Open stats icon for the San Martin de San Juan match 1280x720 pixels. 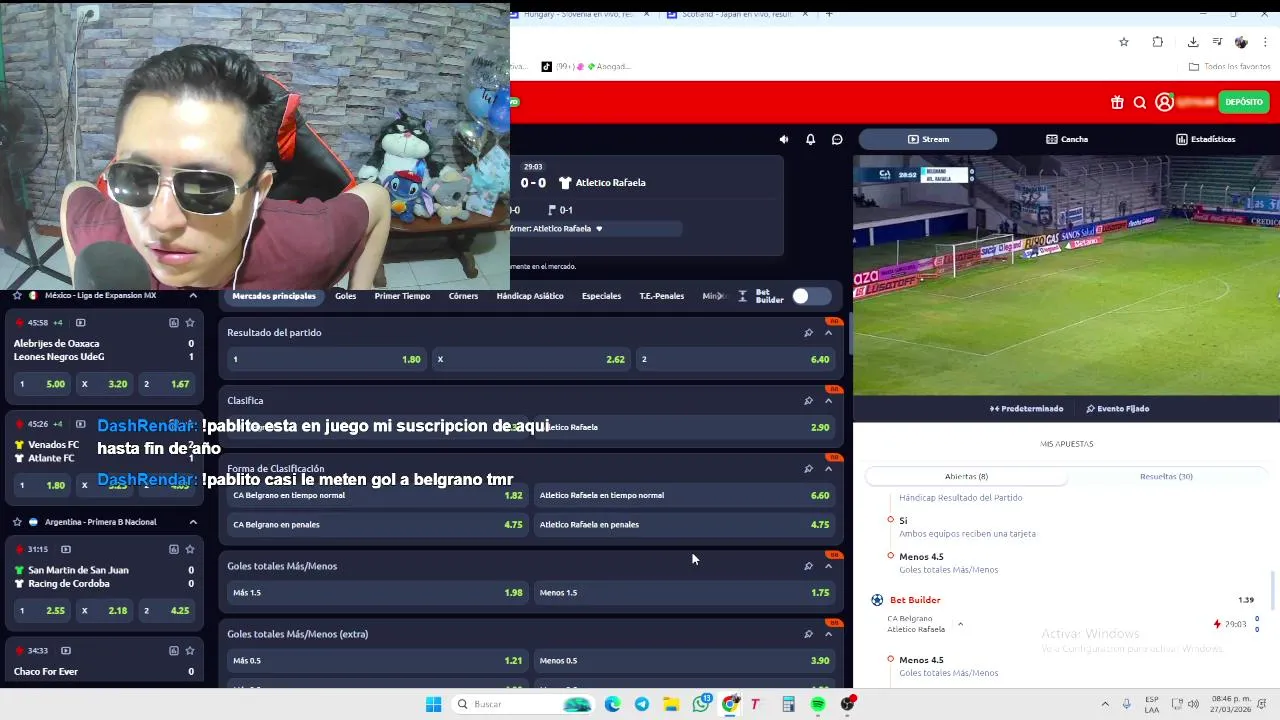pos(174,549)
